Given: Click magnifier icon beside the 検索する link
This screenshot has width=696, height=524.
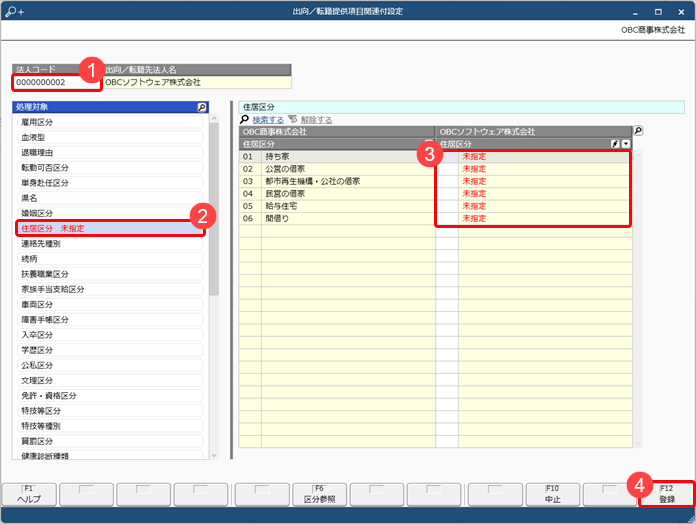Looking at the screenshot, I should coord(244,119).
